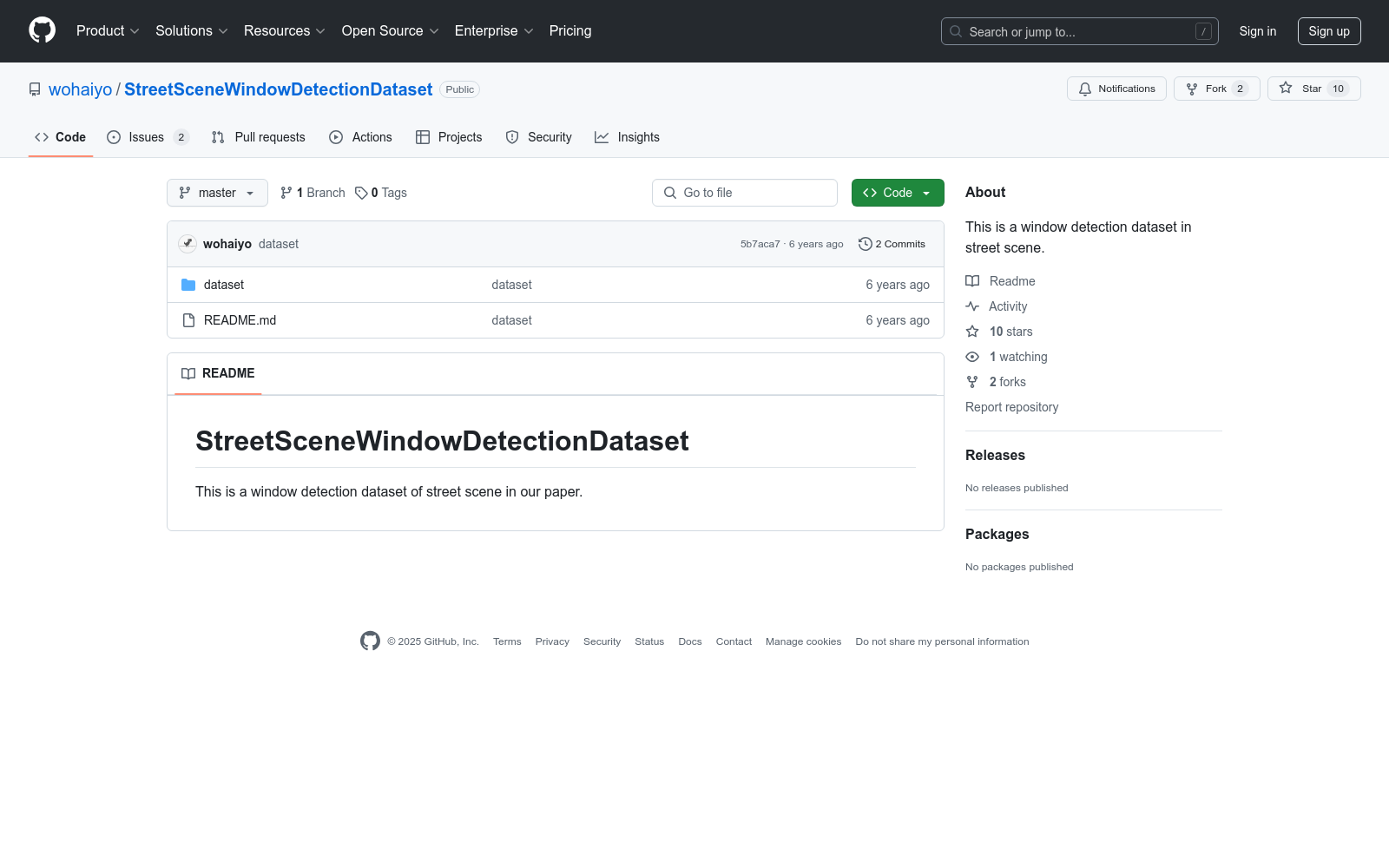Expand the Resources menu
Image resolution: width=1389 pixels, height=868 pixels.
point(285,31)
